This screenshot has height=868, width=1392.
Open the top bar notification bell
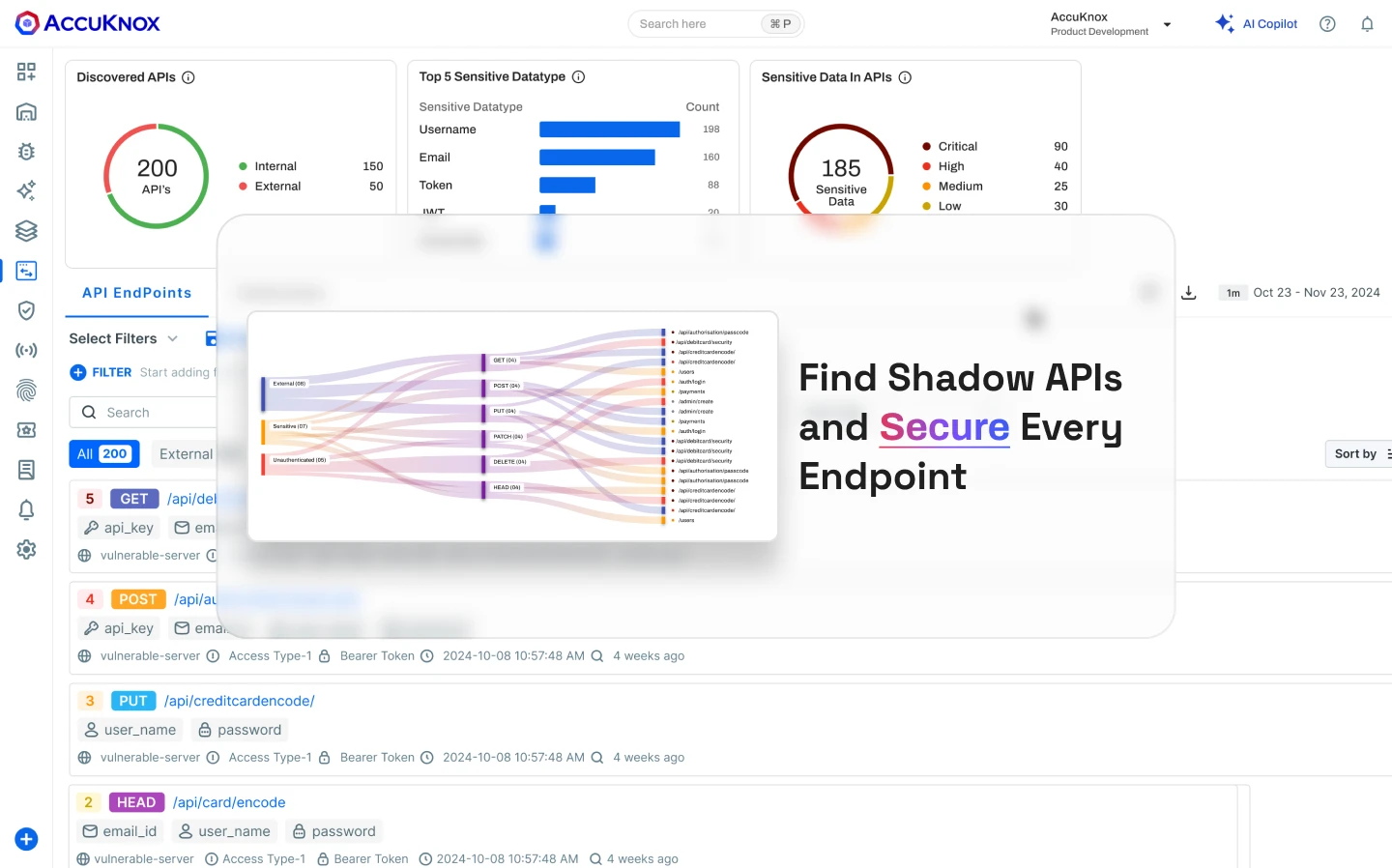pos(1367,24)
